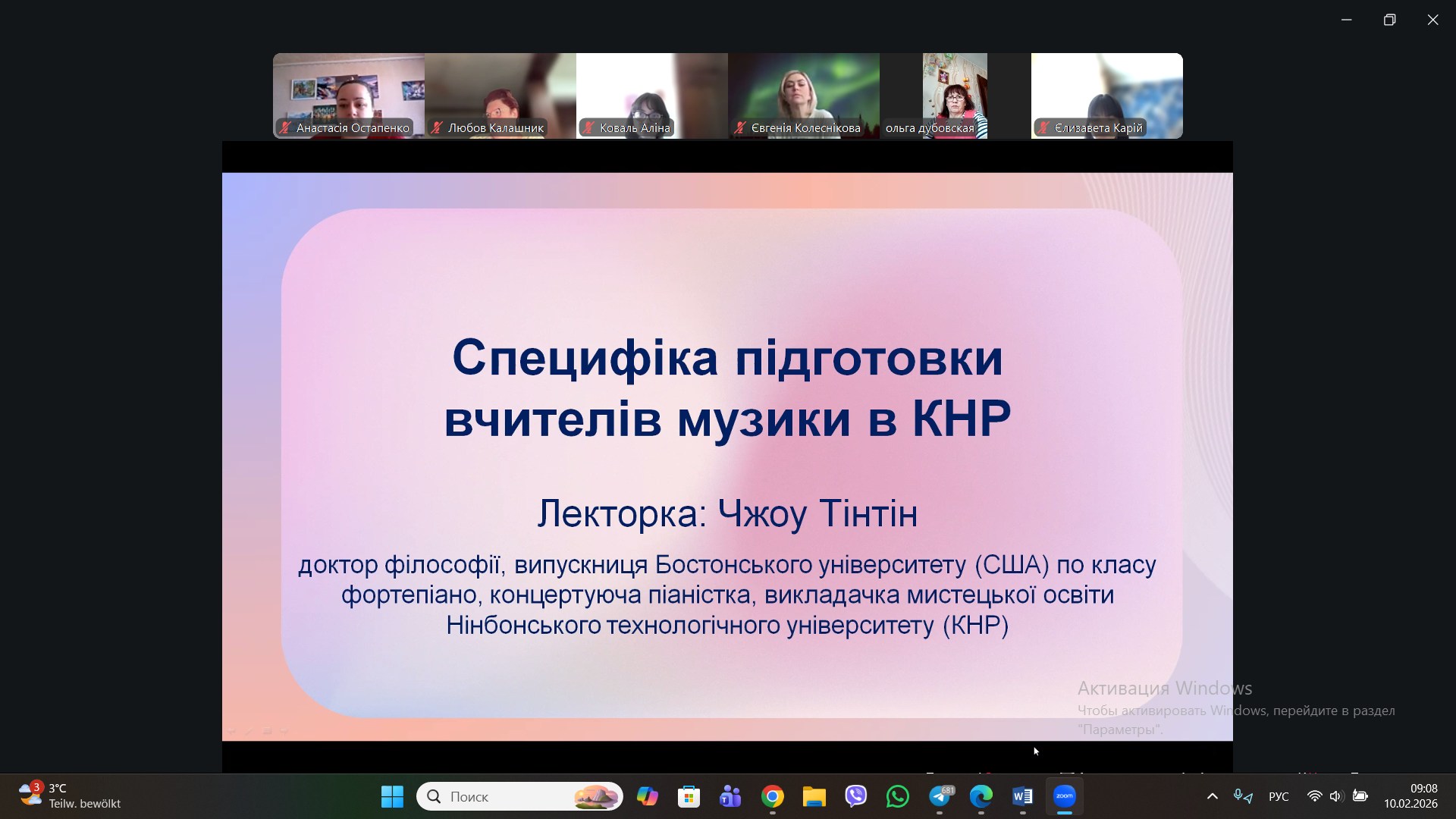1456x819 pixels.
Task: Open the Microsoft Store icon
Action: [x=689, y=796]
